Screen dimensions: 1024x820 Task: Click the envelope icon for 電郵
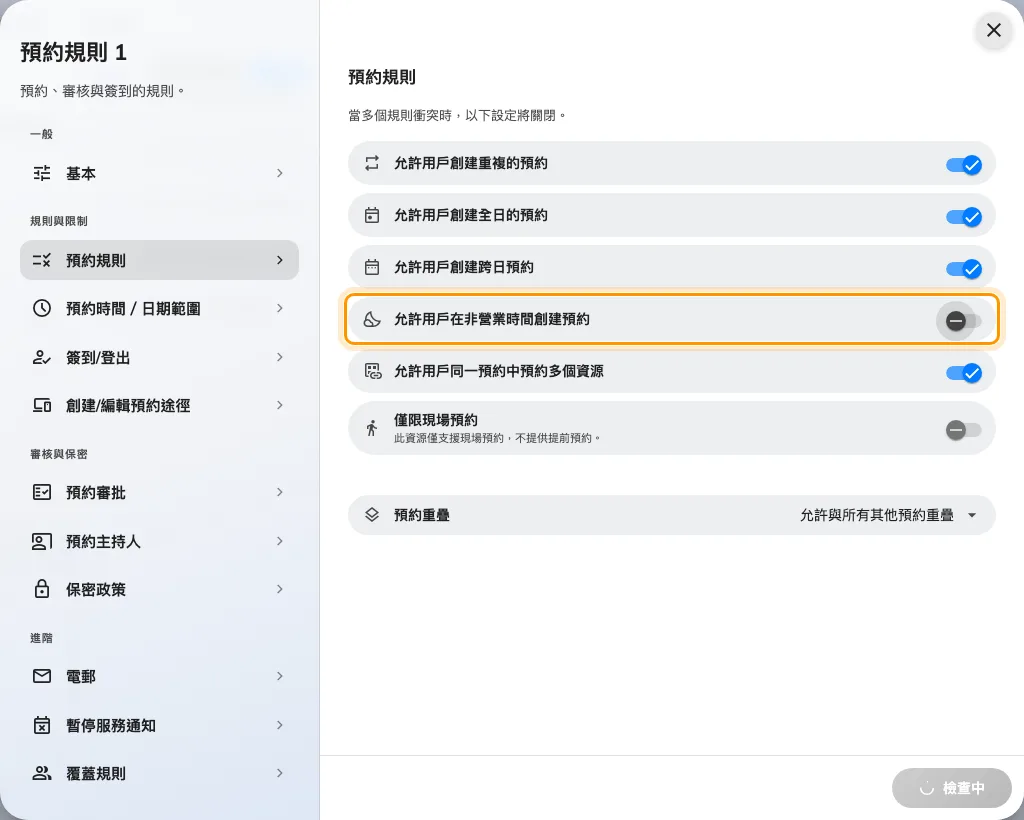tap(42, 676)
